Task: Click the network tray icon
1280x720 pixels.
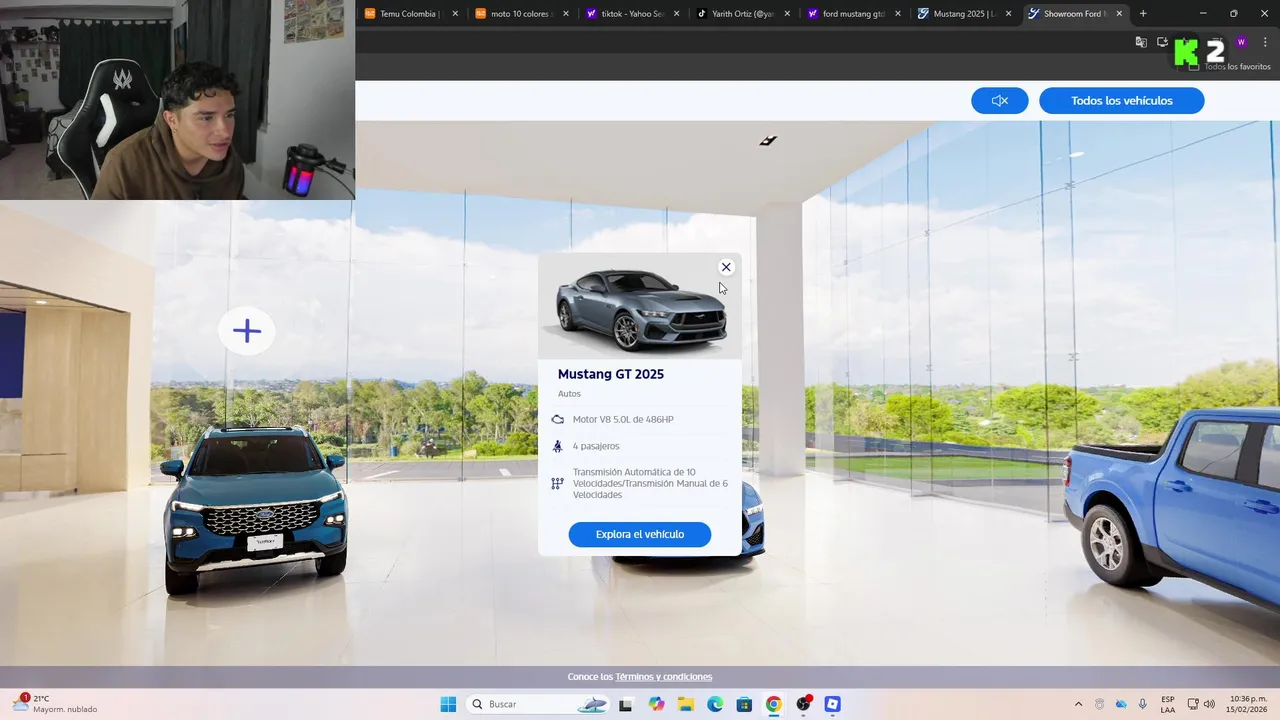Action: coord(1193,704)
